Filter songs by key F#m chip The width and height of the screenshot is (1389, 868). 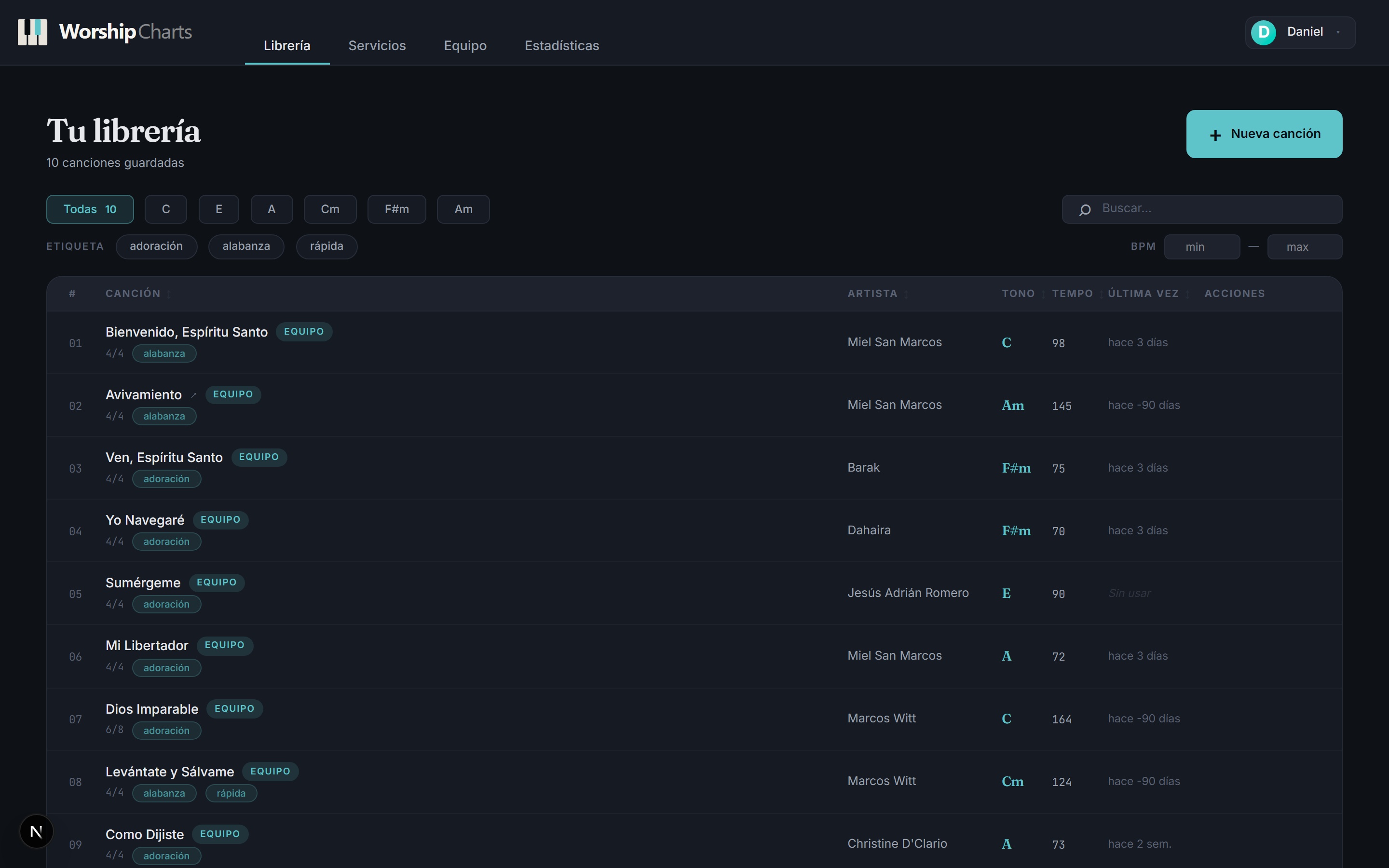point(396,209)
